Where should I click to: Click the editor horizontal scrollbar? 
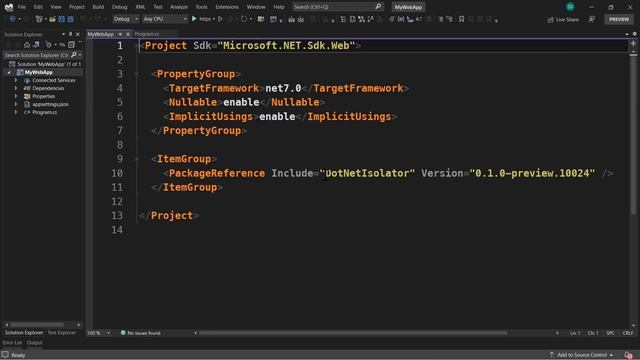[353, 333]
